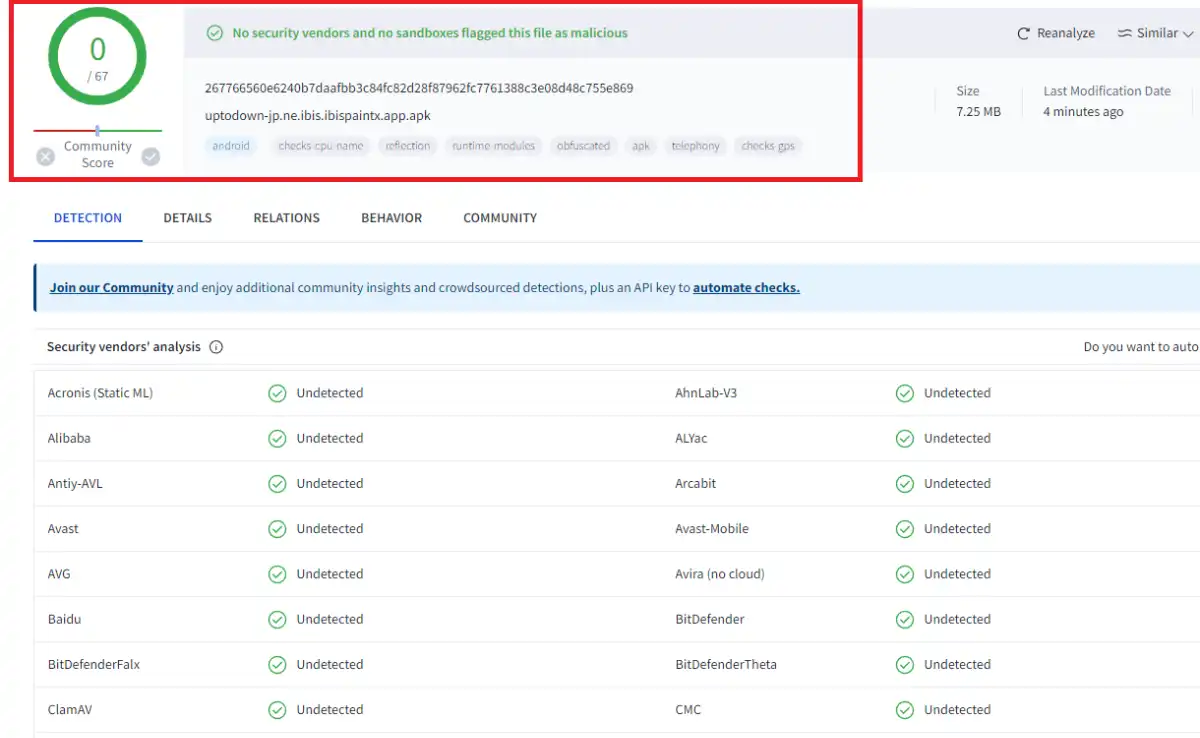Click the file hash text

click(419, 88)
